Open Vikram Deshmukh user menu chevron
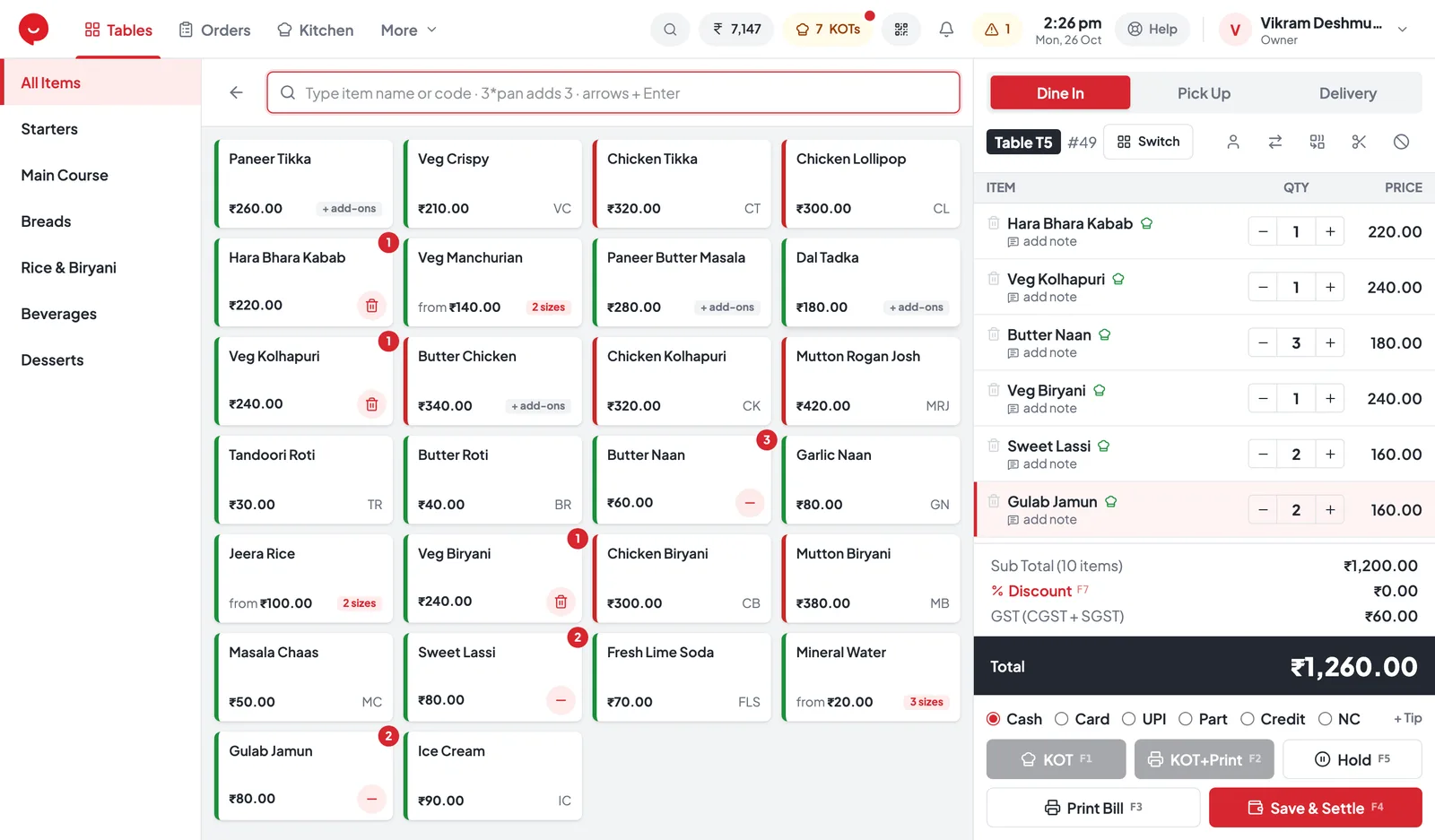The height and width of the screenshot is (840, 1435). pyautogui.click(x=1403, y=30)
